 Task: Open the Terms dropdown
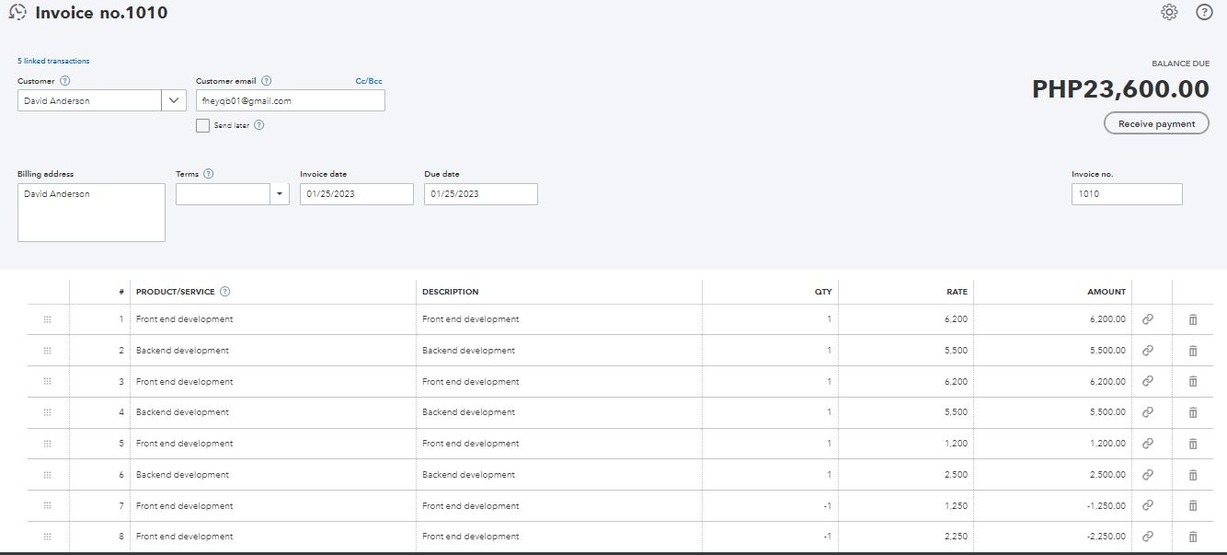[279, 194]
